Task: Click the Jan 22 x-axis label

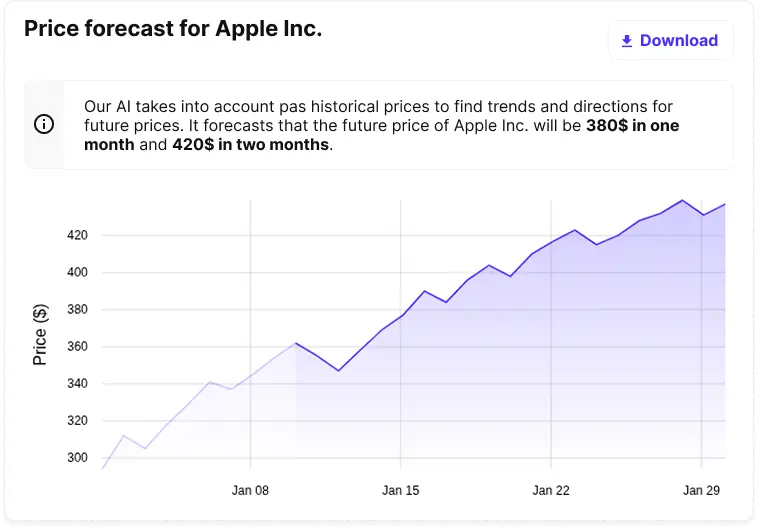Action: point(551,491)
